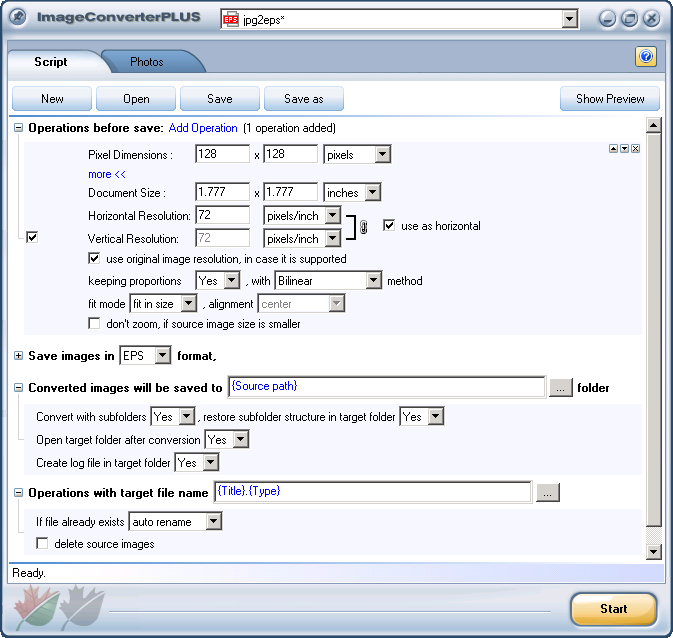Click scrollbar up arrow

[653, 125]
